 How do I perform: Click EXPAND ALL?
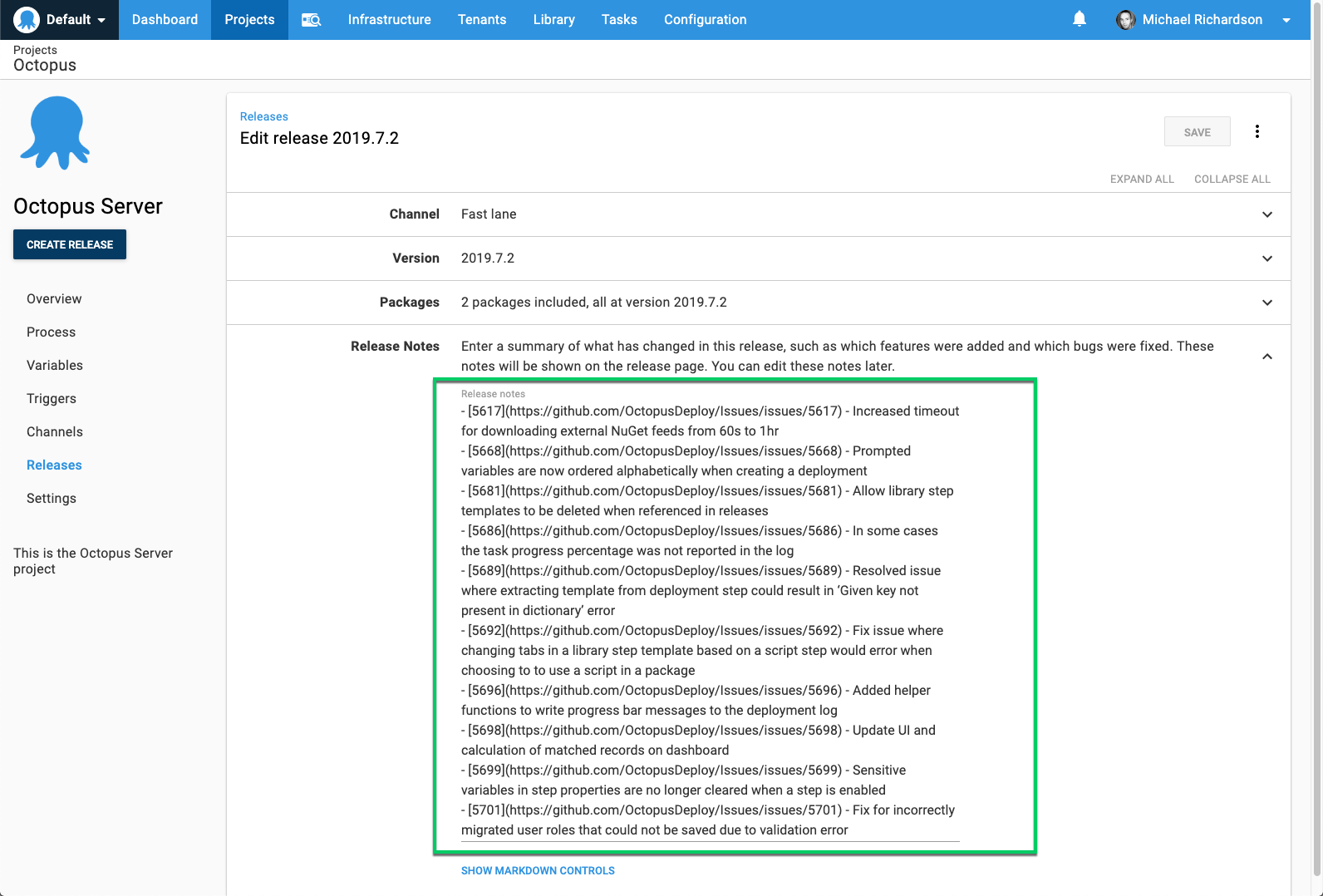pyautogui.click(x=1142, y=179)
